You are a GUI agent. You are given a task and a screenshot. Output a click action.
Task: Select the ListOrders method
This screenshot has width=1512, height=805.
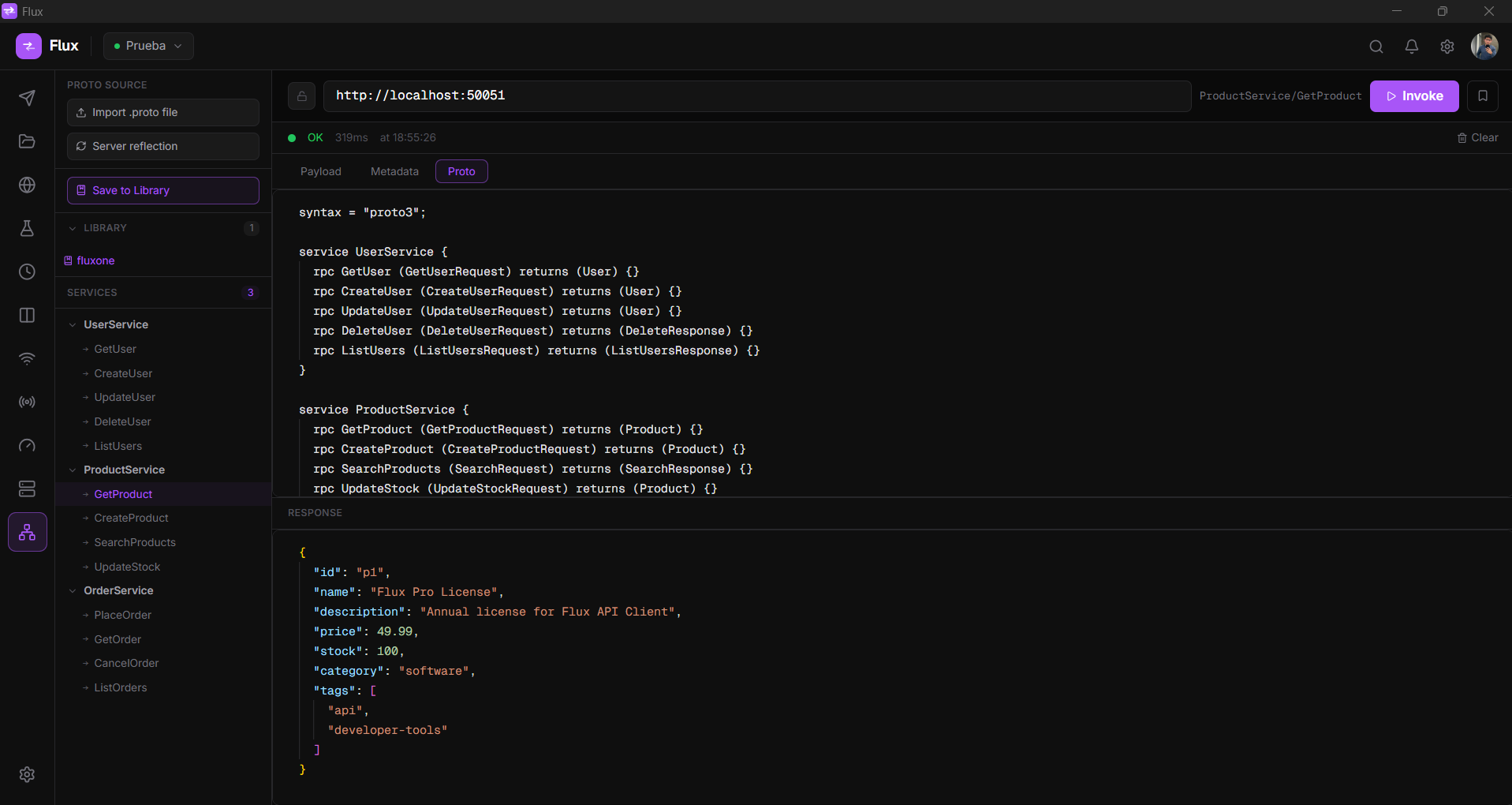pos(120,687)
